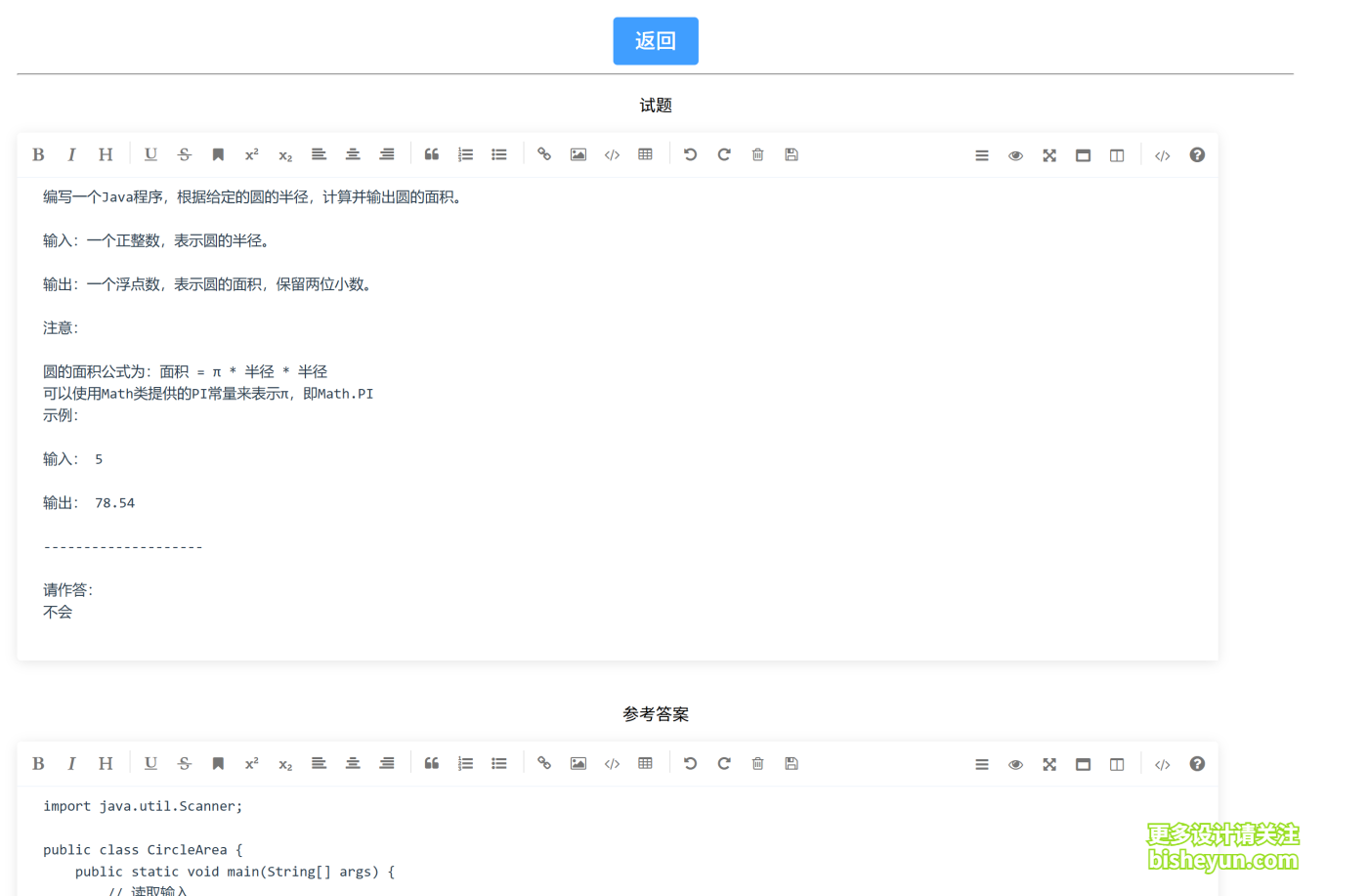Toggle navigation menu icon in 试题 toolbar

(982, 155)
